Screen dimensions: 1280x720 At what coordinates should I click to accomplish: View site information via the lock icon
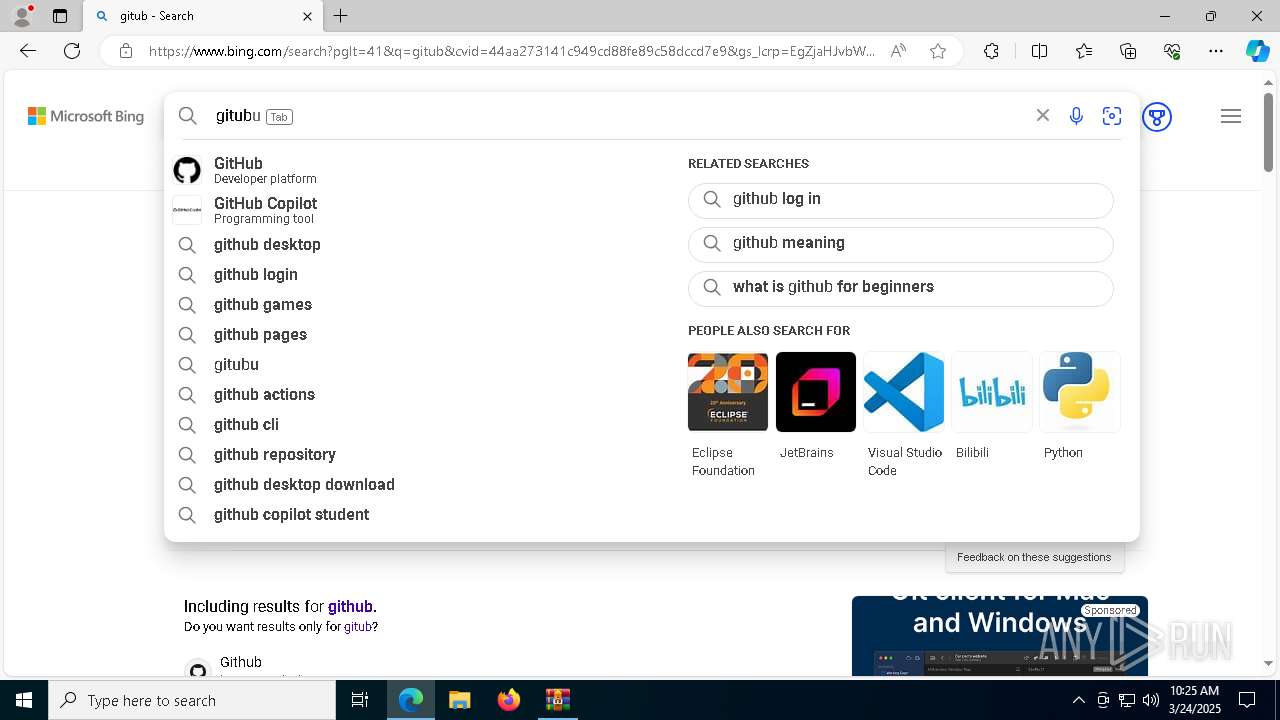[125, 51]
